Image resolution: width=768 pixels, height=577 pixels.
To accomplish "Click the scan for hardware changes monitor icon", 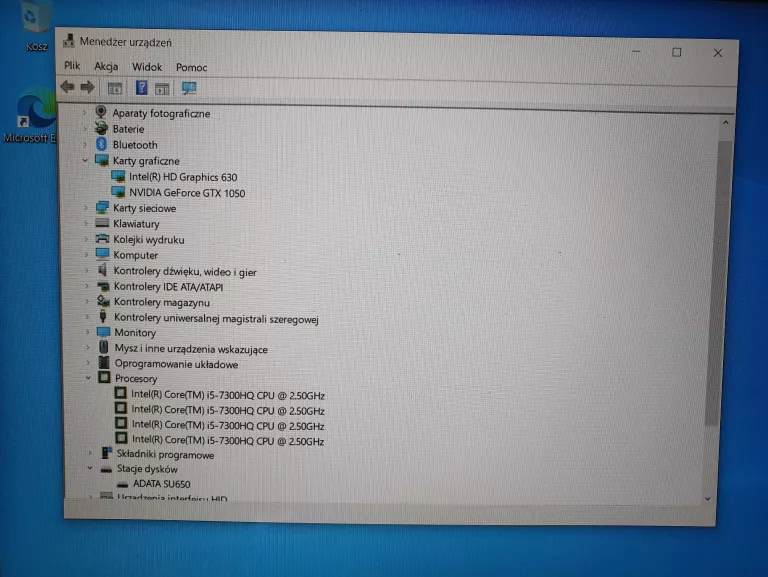I will coord(189,88).
